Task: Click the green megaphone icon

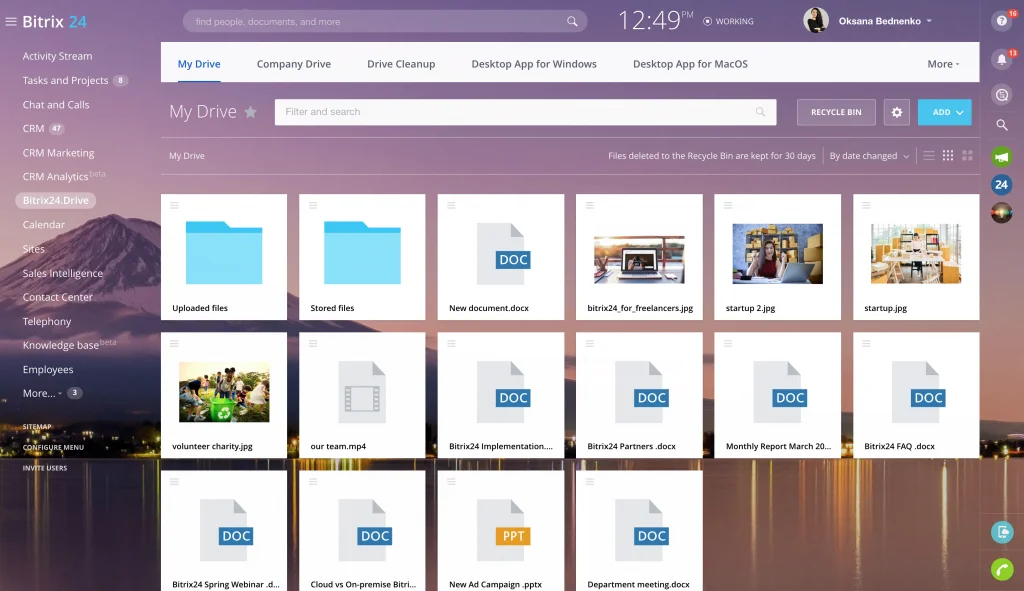Action: tap(1001, 157)
